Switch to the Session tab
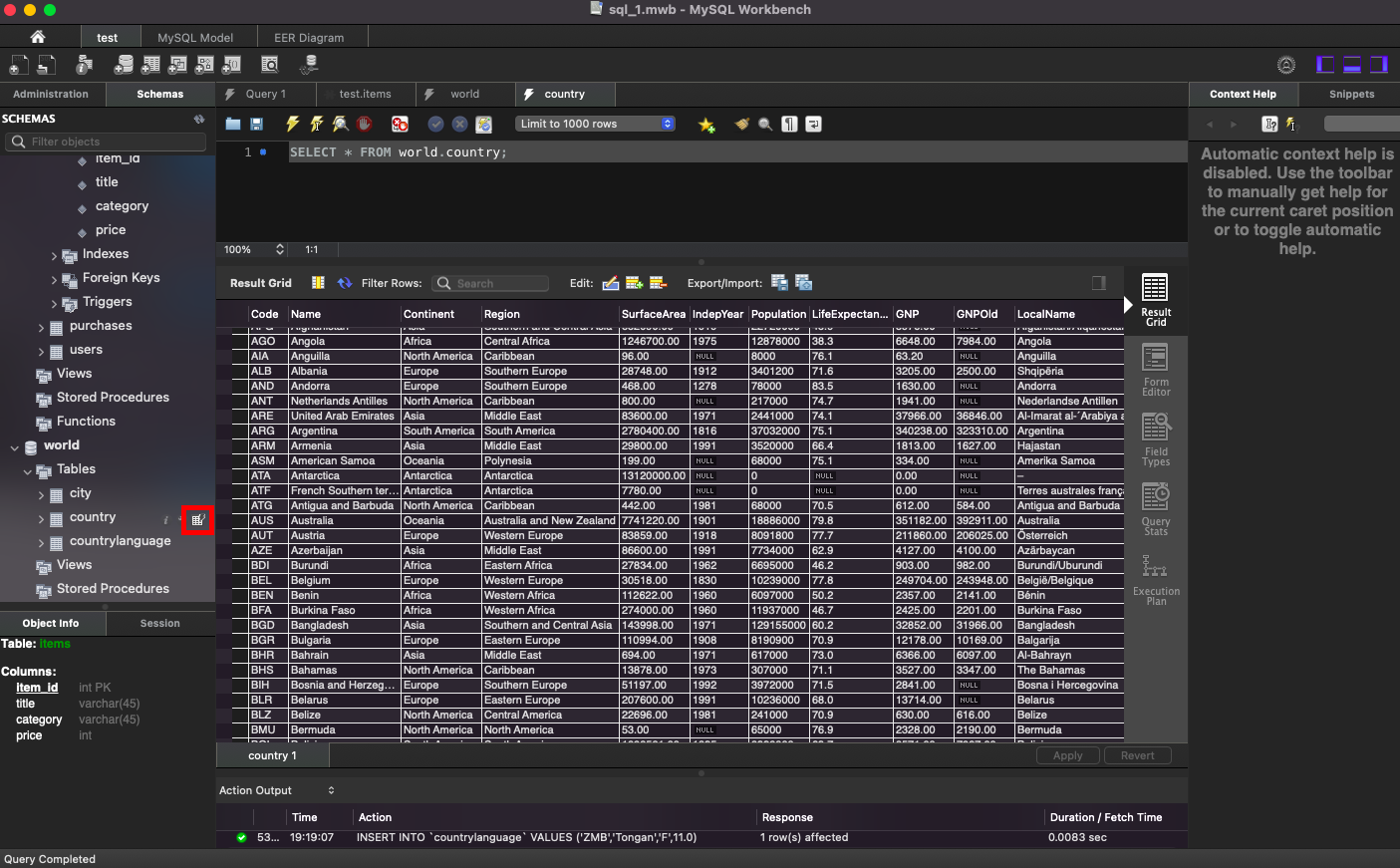1400x868 pixels. click(x=160, y=623)
